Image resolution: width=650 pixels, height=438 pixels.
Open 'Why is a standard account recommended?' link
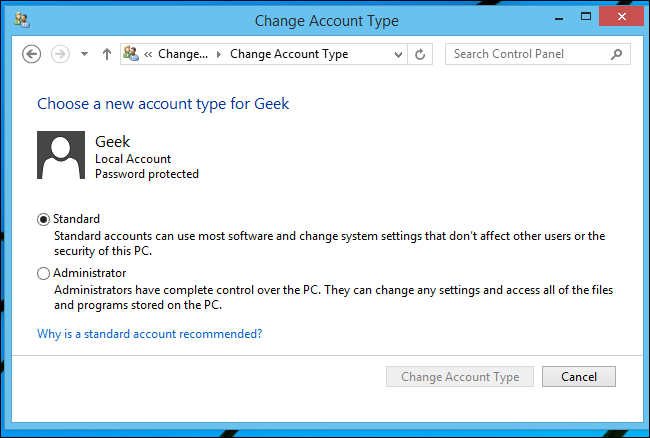pos(149,334)
